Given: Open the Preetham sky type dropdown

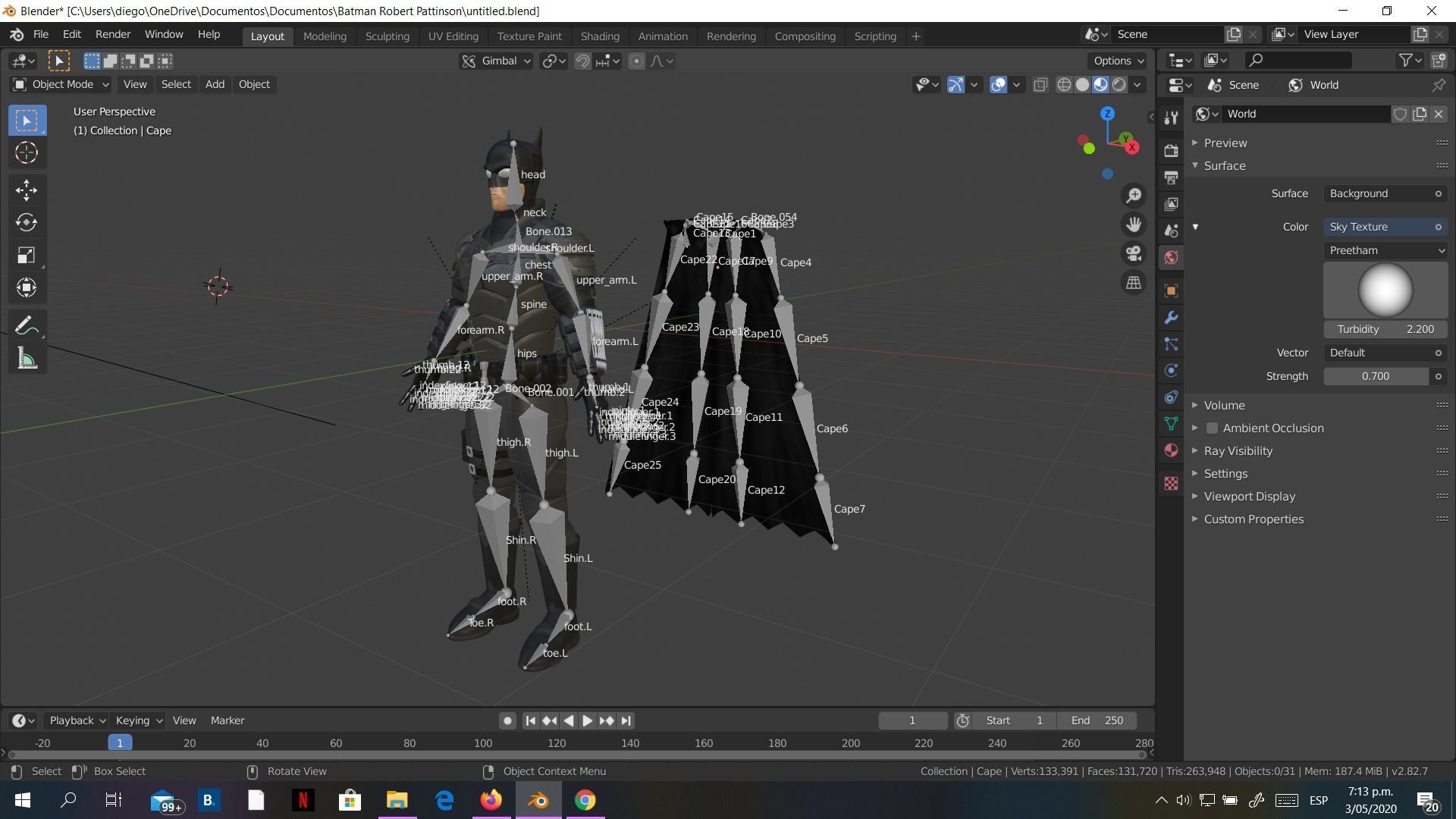Looking at the screenshot, I should 1385,250.
